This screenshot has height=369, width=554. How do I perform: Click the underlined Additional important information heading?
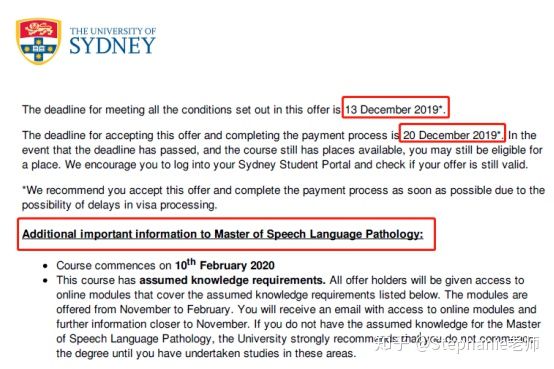click(x=223, y=234)
